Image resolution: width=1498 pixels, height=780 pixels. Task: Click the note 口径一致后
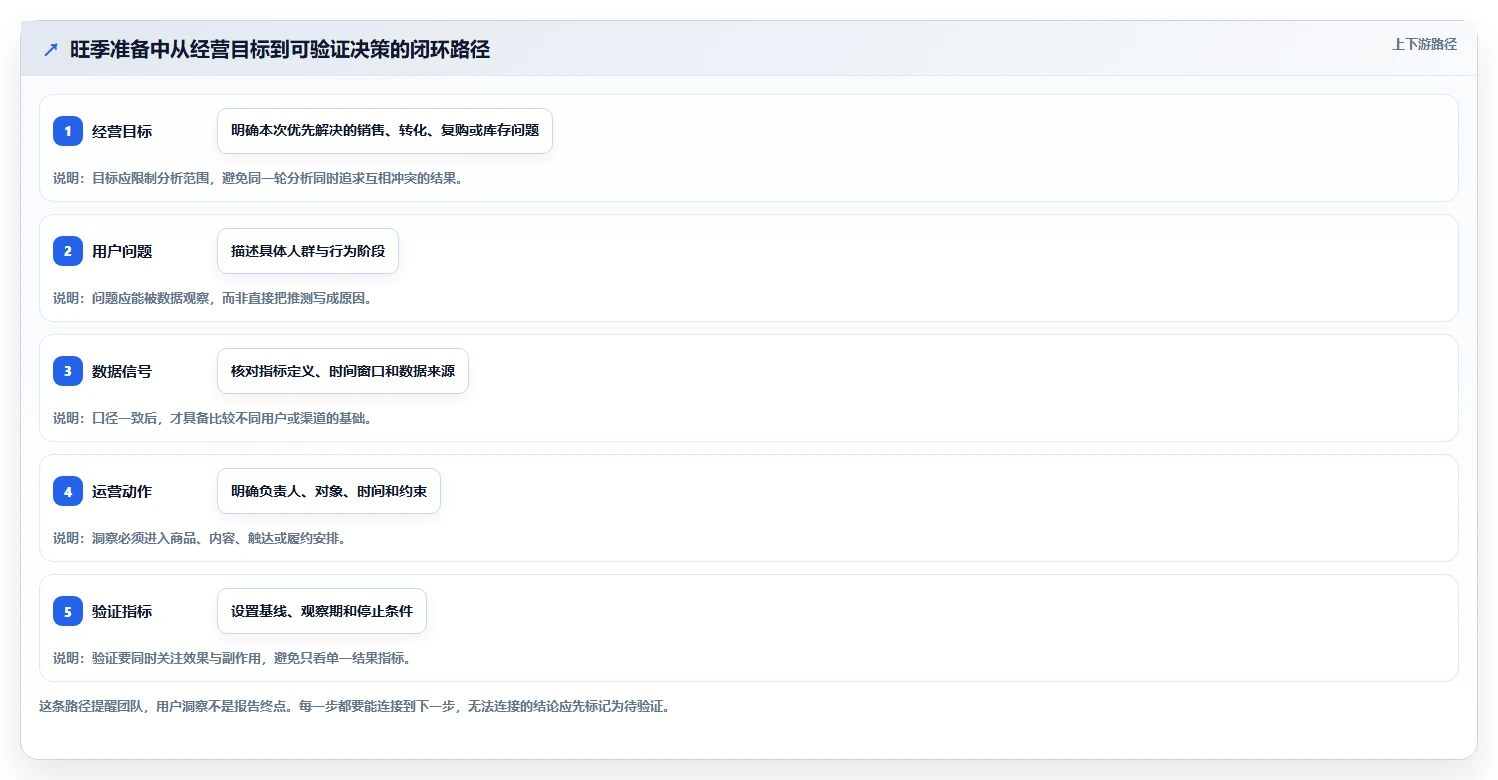tap(213, 418)
